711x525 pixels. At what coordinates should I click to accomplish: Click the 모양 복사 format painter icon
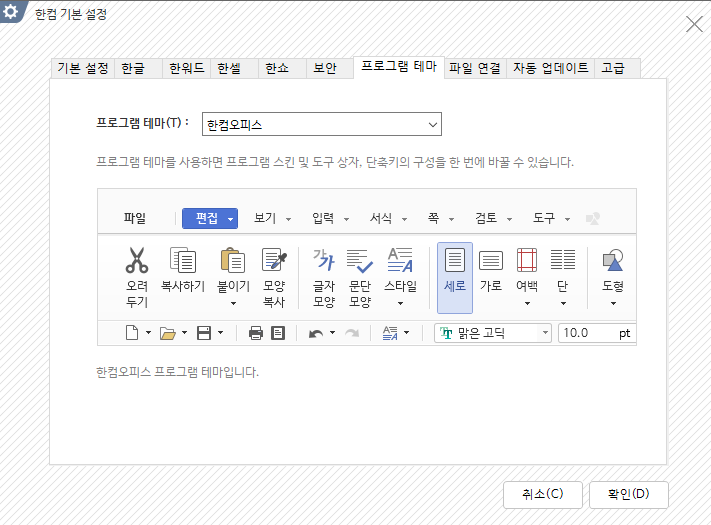tap(274, 260)
